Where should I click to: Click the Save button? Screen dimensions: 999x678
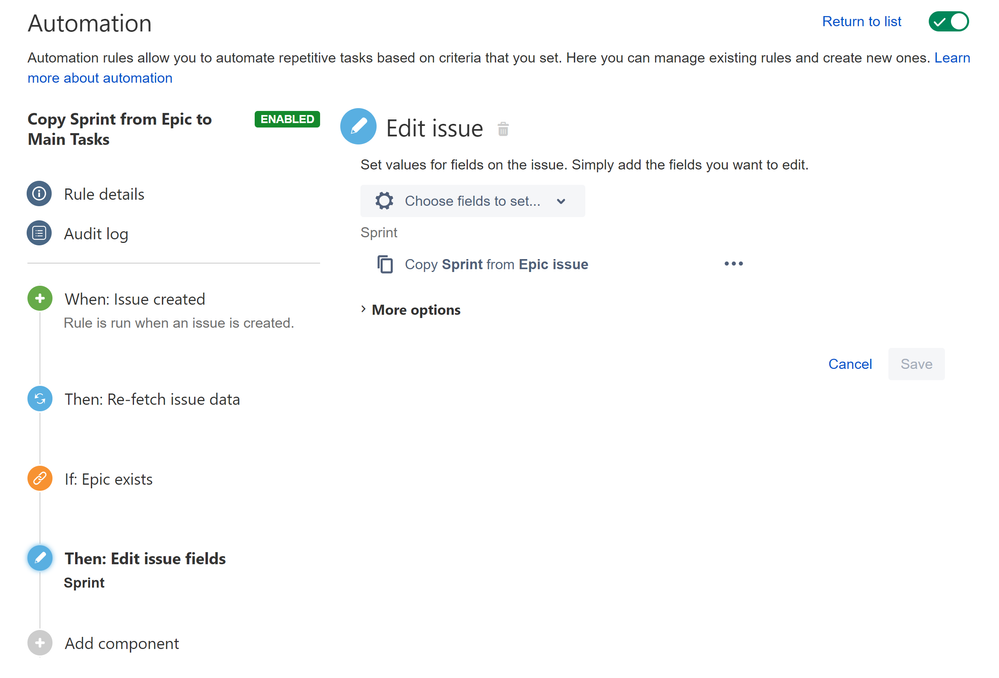click(916, 364)
